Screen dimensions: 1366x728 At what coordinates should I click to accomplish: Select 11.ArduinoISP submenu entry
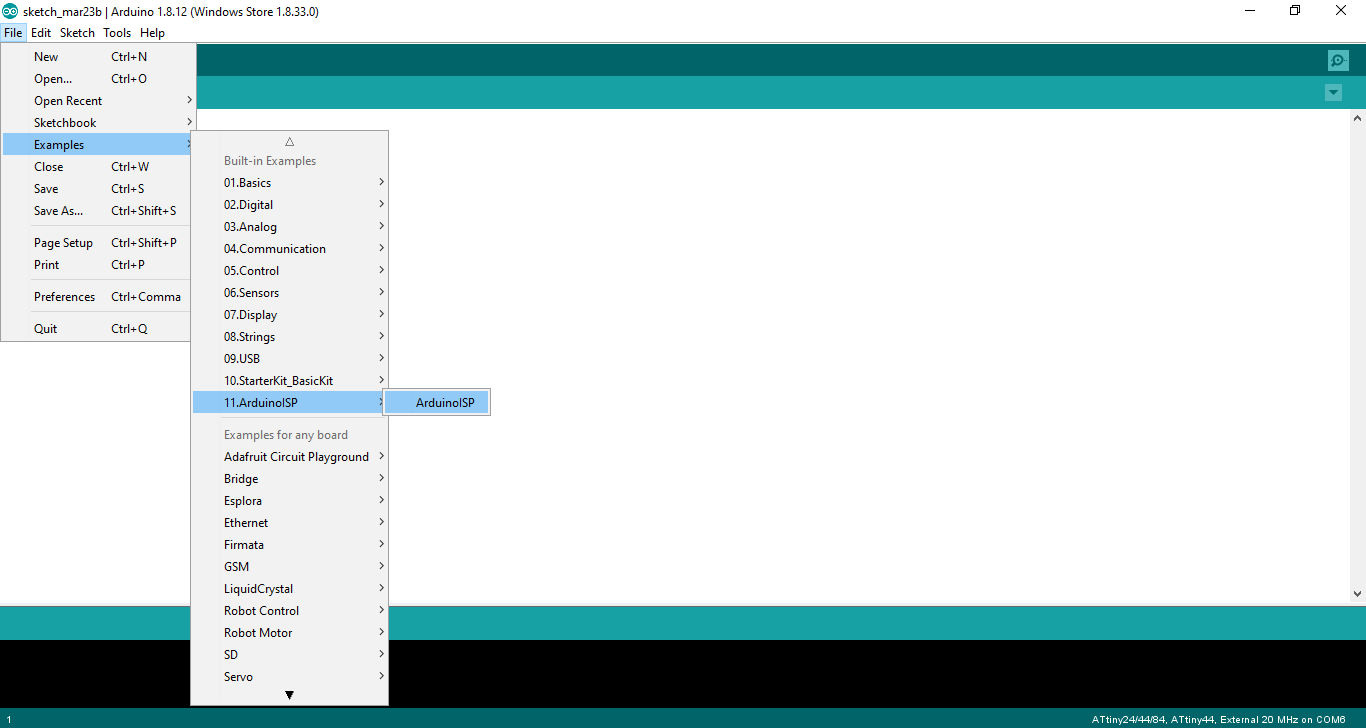pyautogui.click(x=290, y=403)
